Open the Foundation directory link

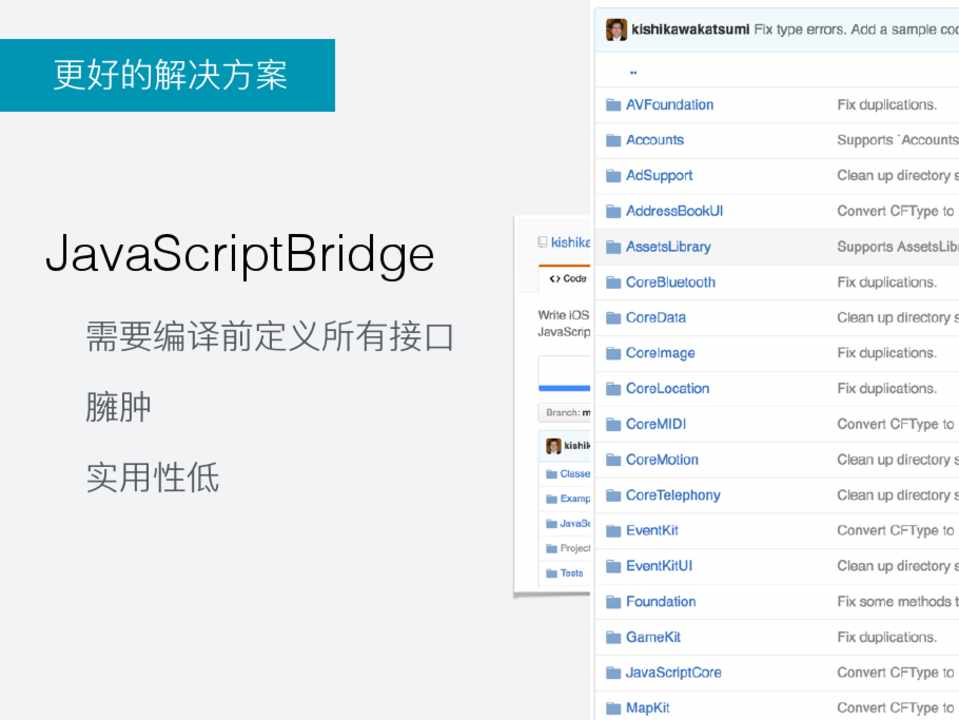coord(660,601)
